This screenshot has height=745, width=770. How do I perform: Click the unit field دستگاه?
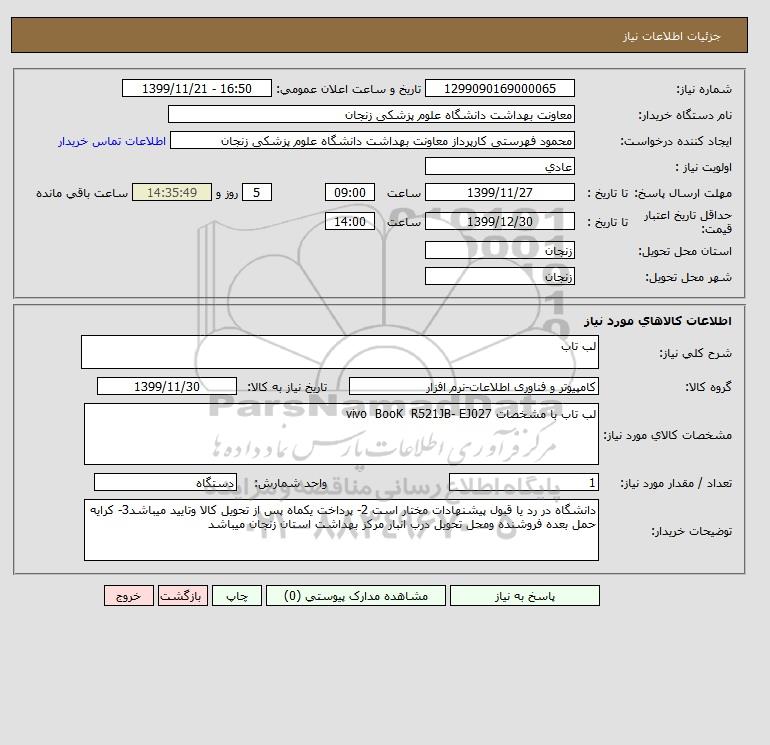point(165,482)
